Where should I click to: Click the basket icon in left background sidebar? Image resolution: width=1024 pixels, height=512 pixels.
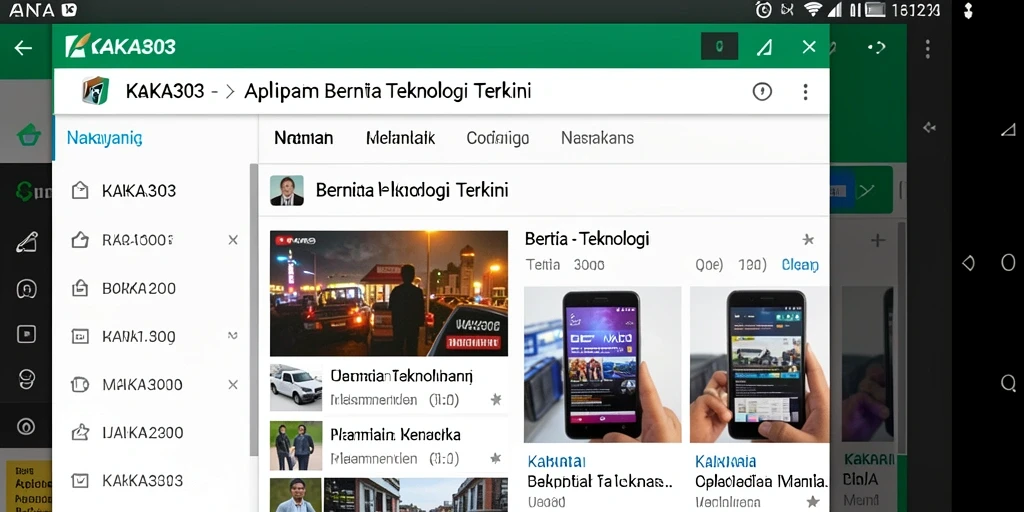29,136
